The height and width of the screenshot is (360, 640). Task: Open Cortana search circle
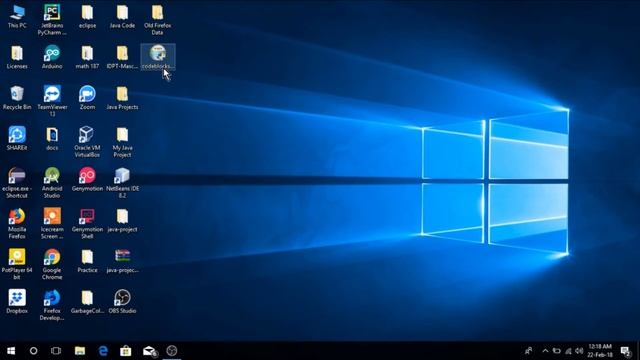pos(33,351)
